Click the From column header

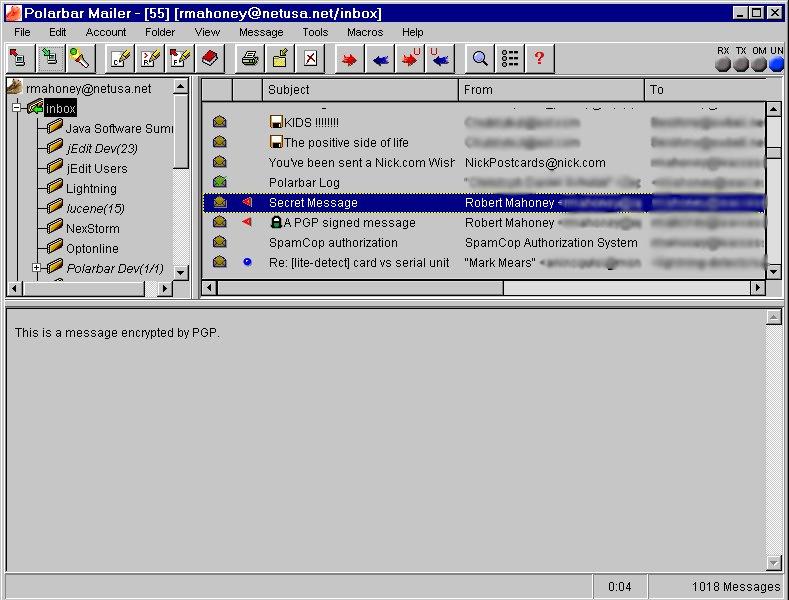pos(551,90)
